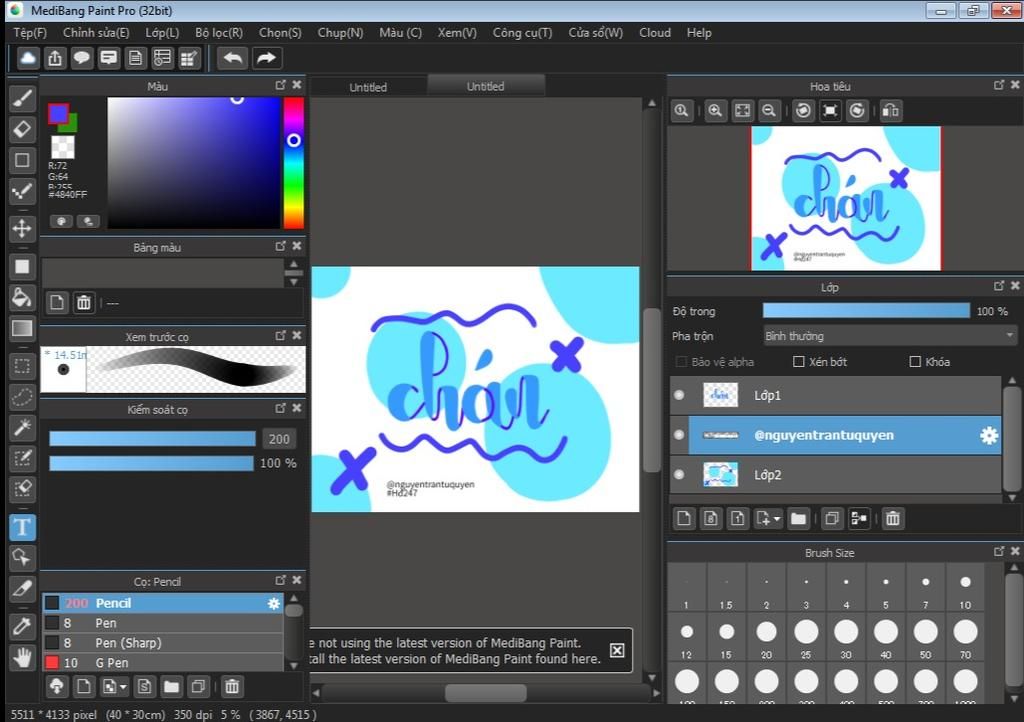The image size is (1024, 722).
Task: Select the Brush tool in left toolbar
Action: [22, 99]
